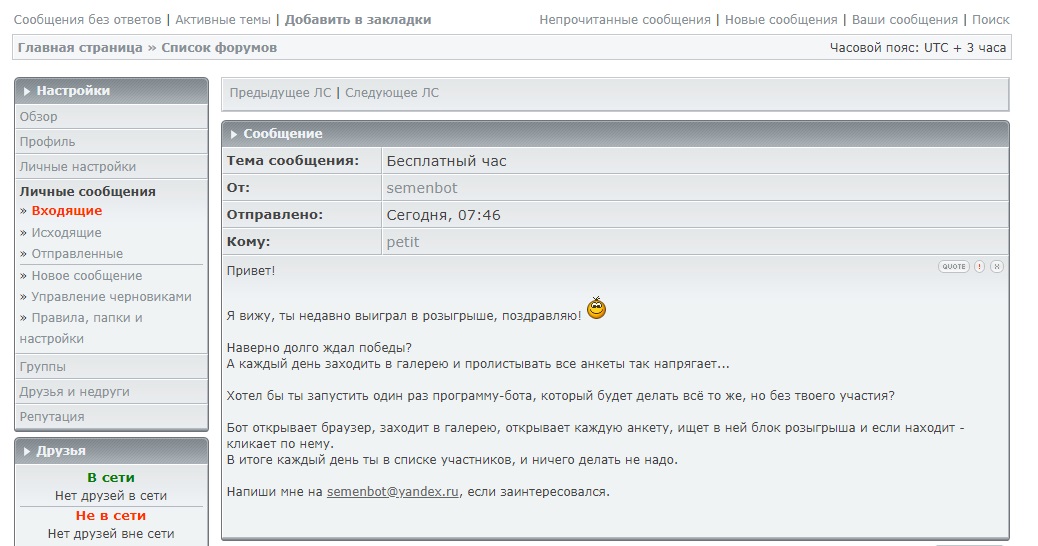Click the smiley emoticon in the message
1038x546 pixels.
coord(597,309)
